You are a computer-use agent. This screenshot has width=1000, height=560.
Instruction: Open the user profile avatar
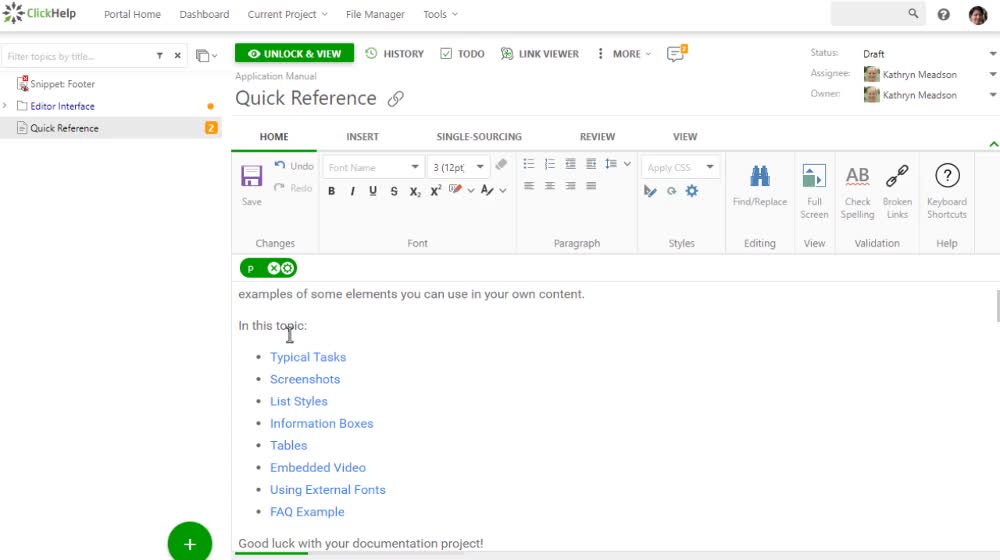(978, 15)
